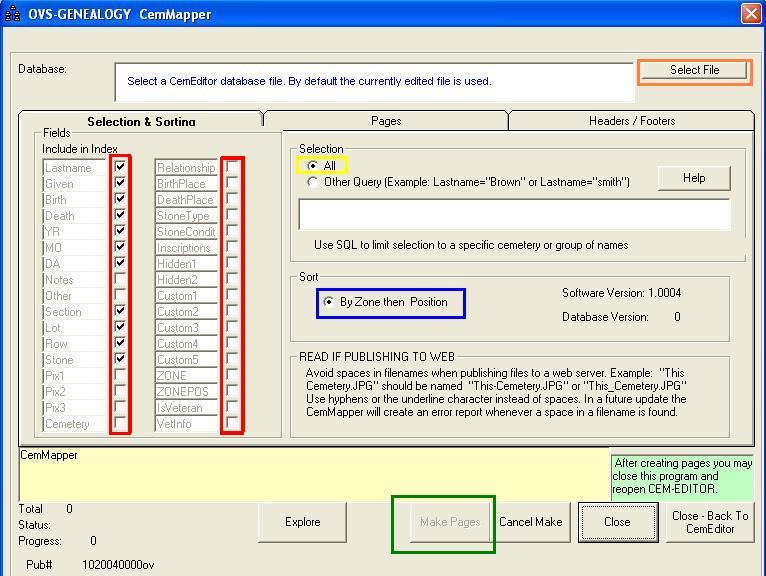Image resolution: width=766 pixels, height=576 pixels.
Task: Click the Select File button
Action: (x=694, y=70)
